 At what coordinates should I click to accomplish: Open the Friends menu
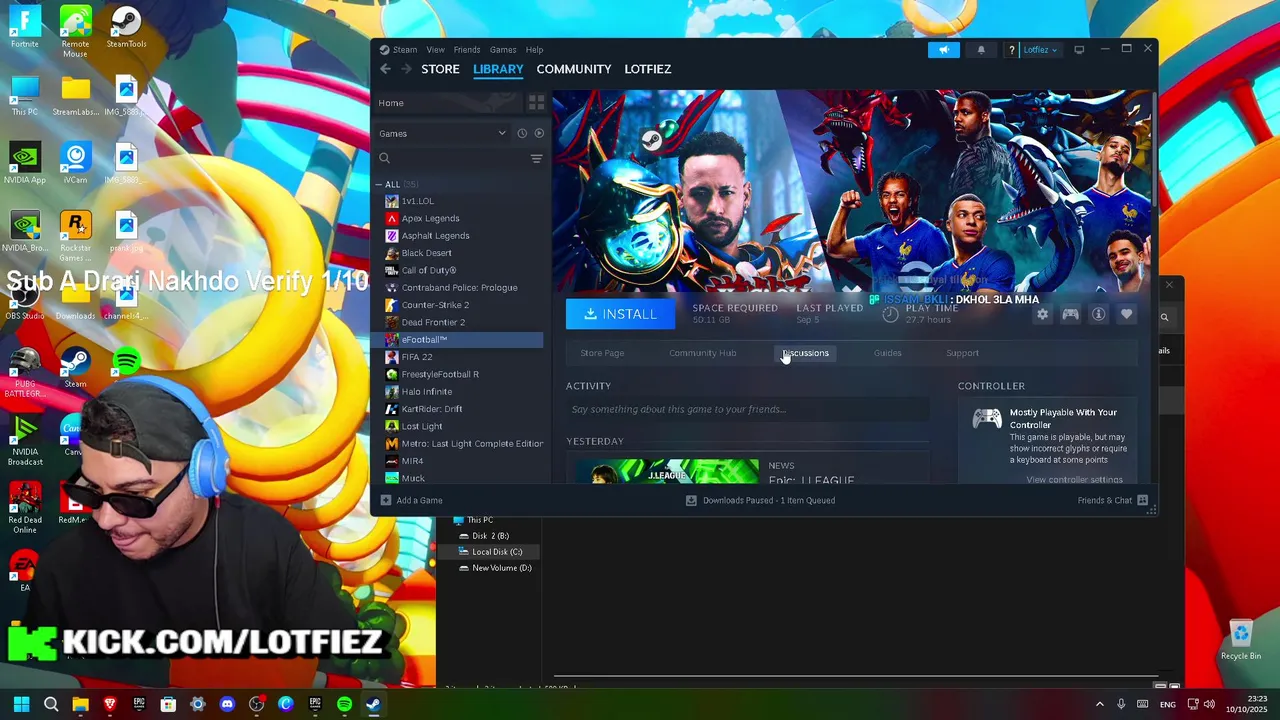point(467,50)
